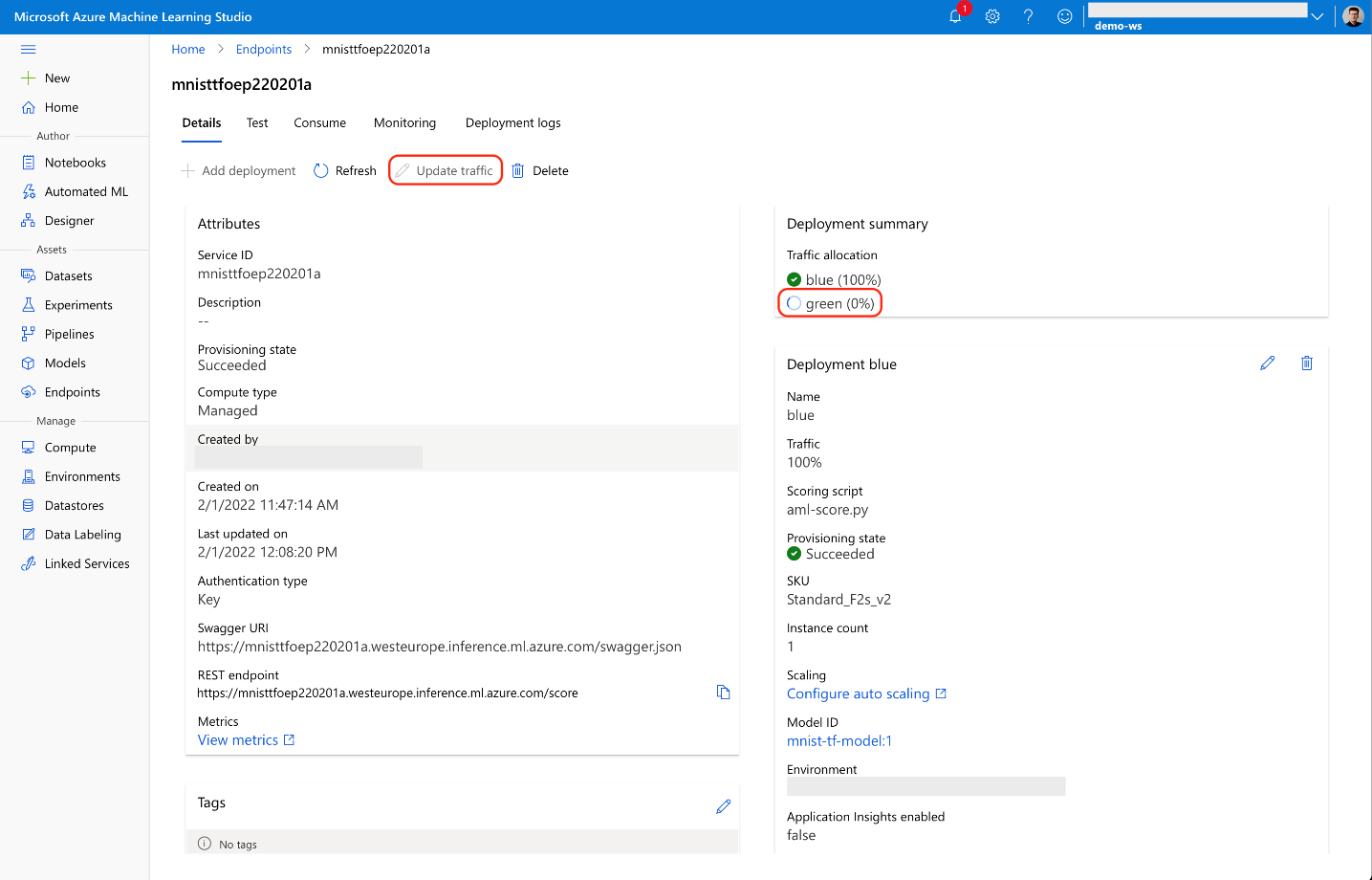The height and width of the screenshot is (880, 1372).
Task: Click the Service ID value mnisttfoep220201a
Action: pos(259,274)
